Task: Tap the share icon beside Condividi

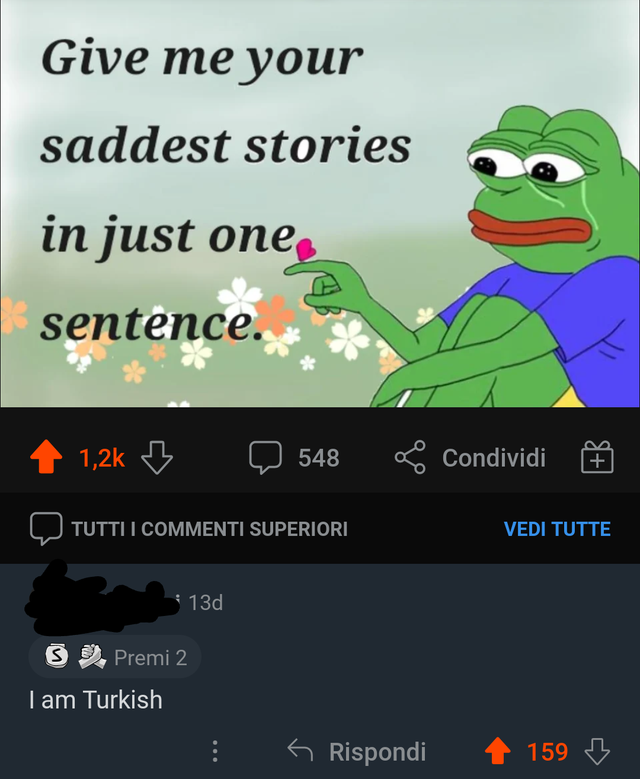Action: pos(410,458)
